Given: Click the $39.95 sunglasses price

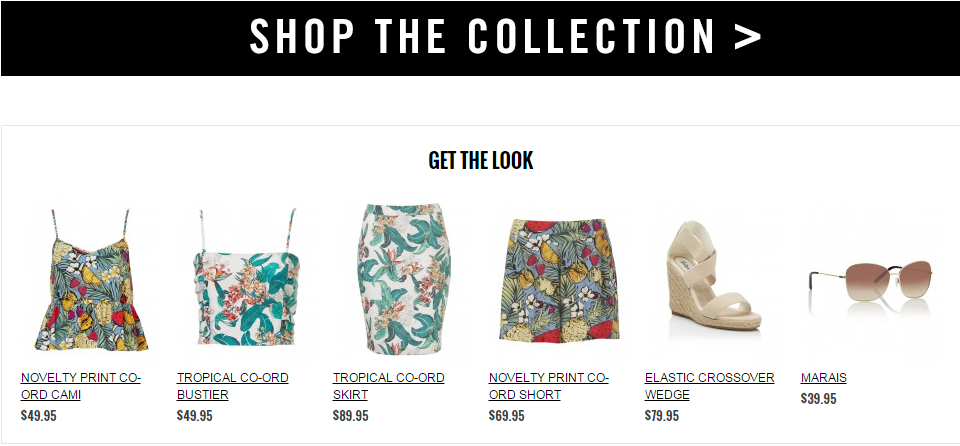Looking at the screenshot, I should (x=819, y=399).
